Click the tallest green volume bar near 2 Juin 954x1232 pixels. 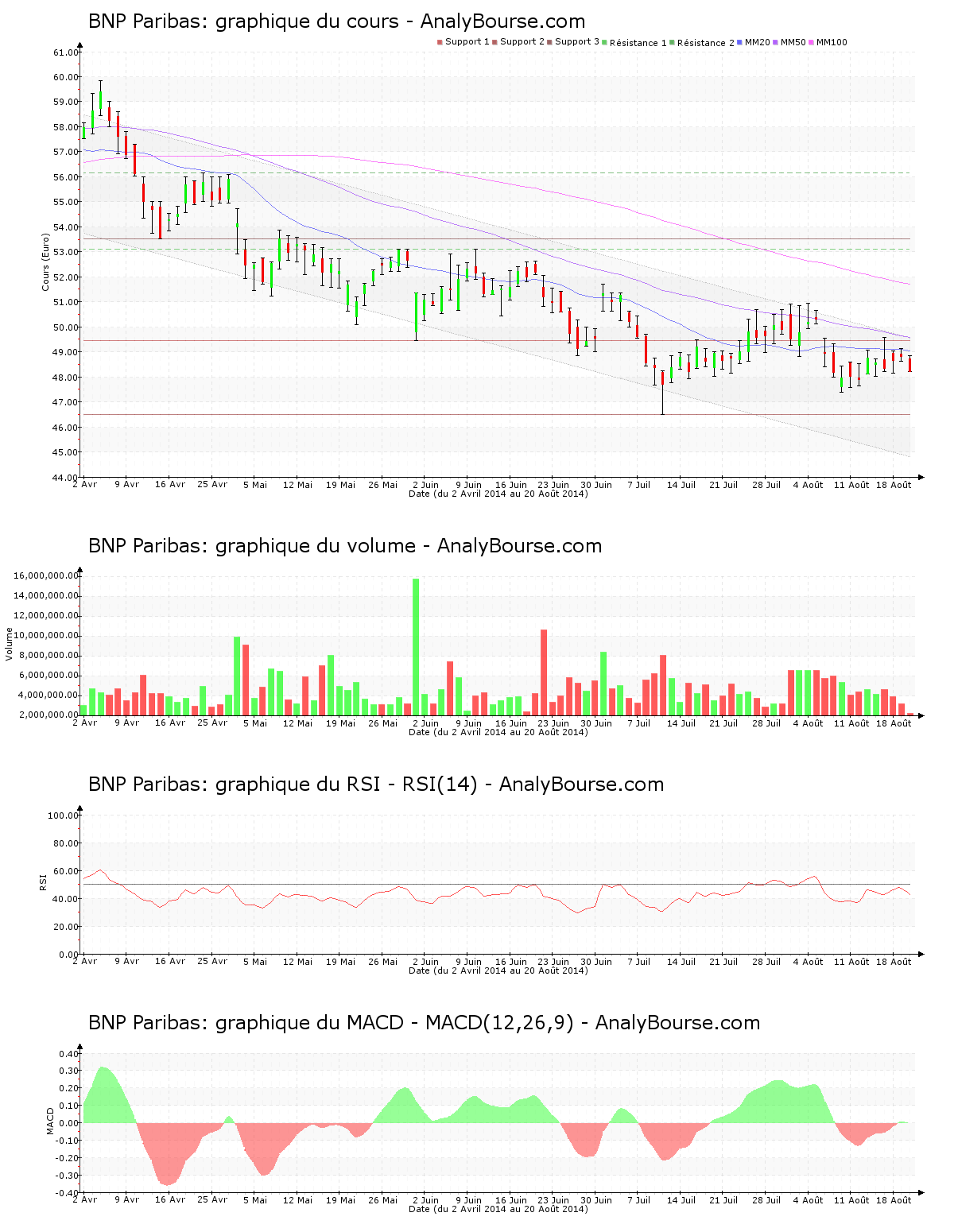tap(416, 647)
